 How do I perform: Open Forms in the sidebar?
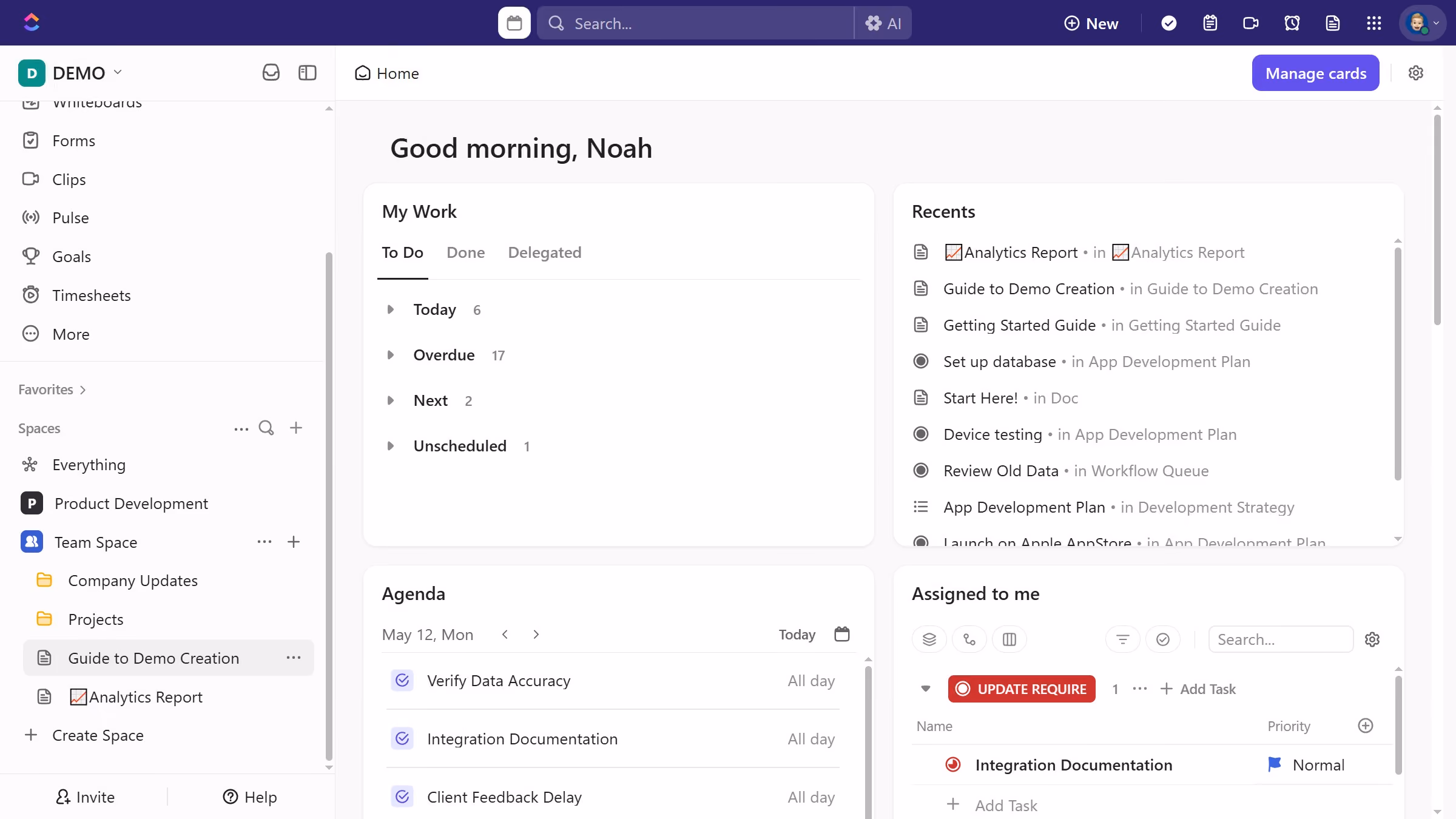[x=73, y=141]
